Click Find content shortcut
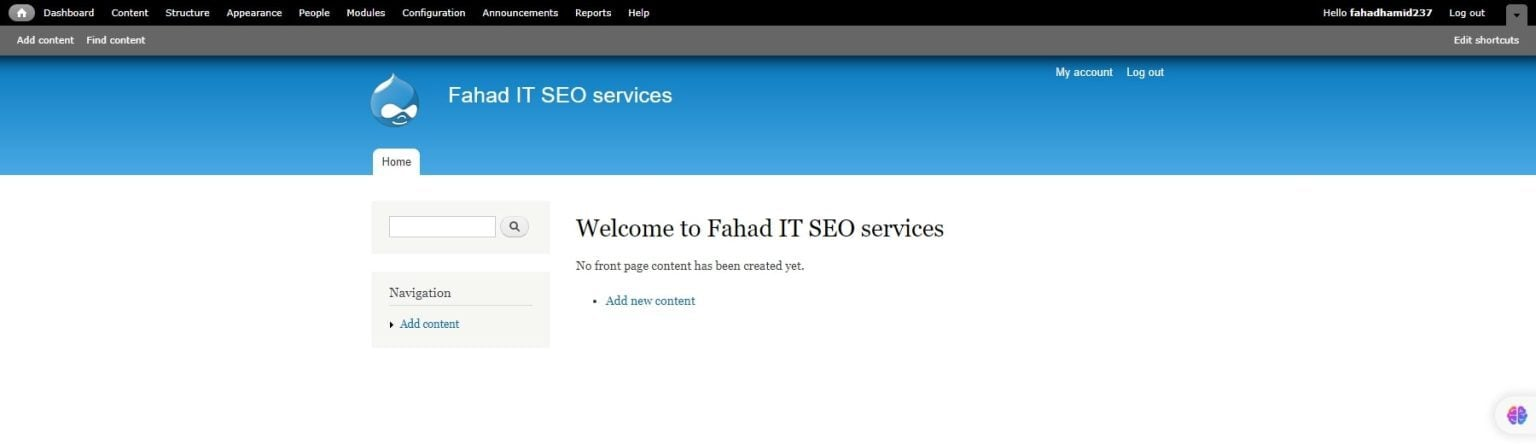Screen dimensions: 1536x444 point(116,40)
